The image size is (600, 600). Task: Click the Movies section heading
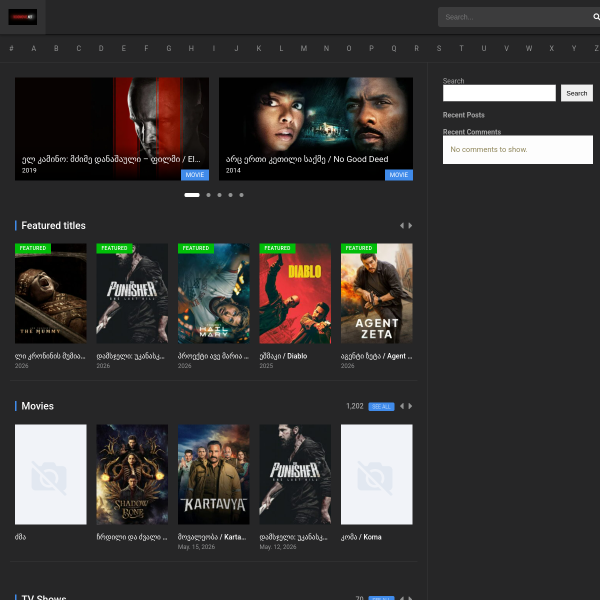point(38,406)
